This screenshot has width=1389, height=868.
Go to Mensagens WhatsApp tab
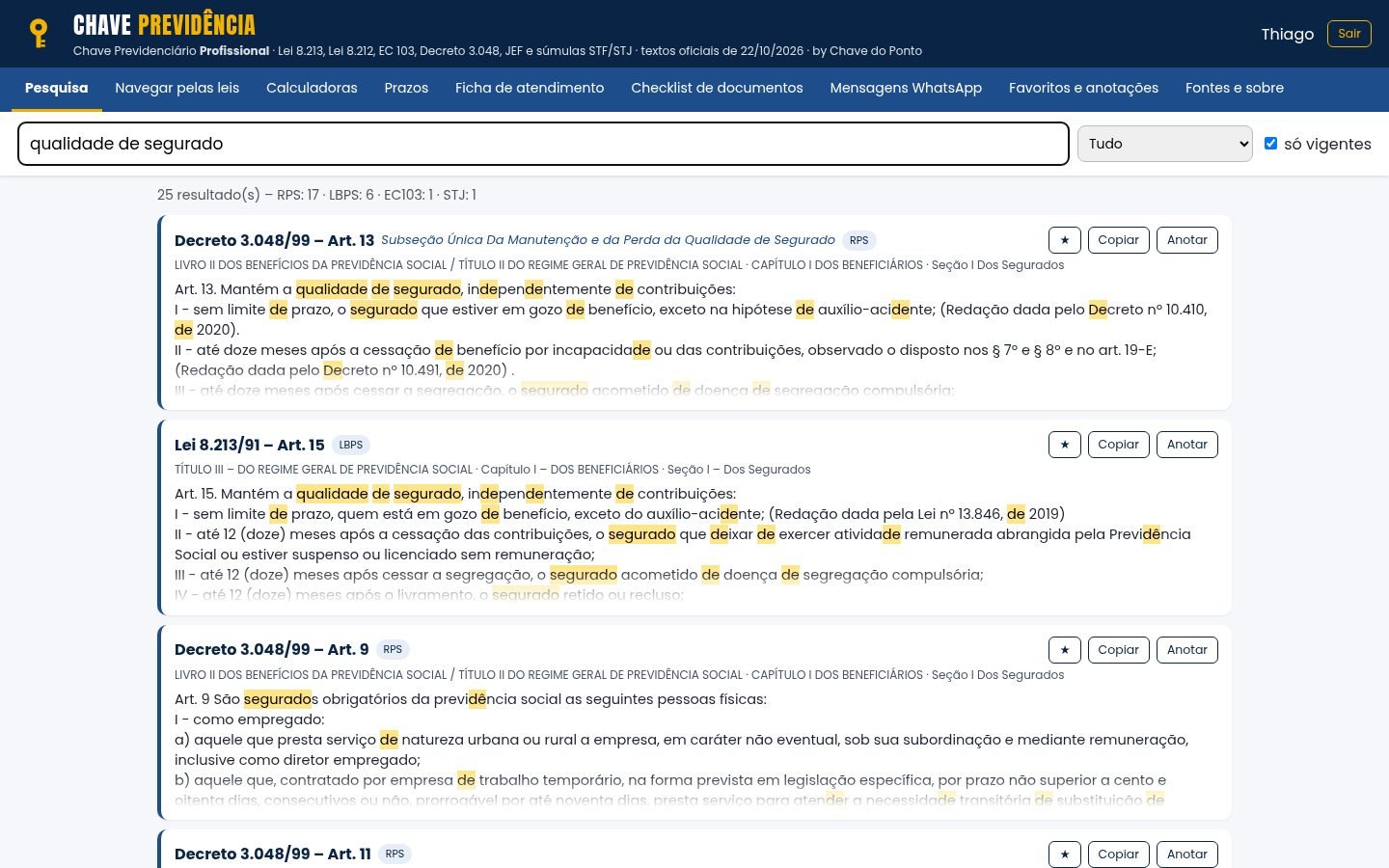[906, 88]
